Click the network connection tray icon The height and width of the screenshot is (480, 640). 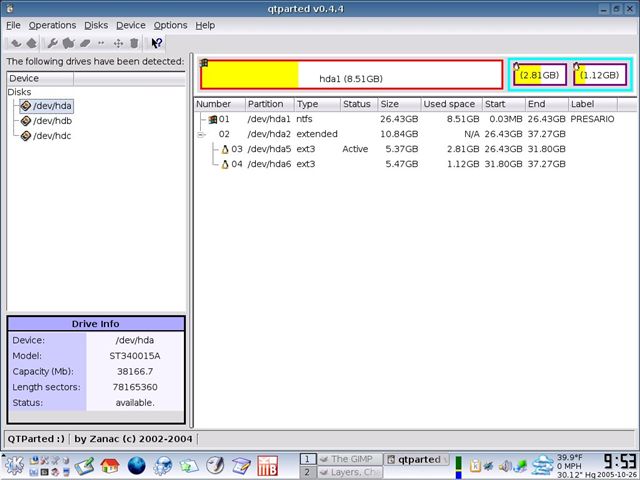click(520, 466)
